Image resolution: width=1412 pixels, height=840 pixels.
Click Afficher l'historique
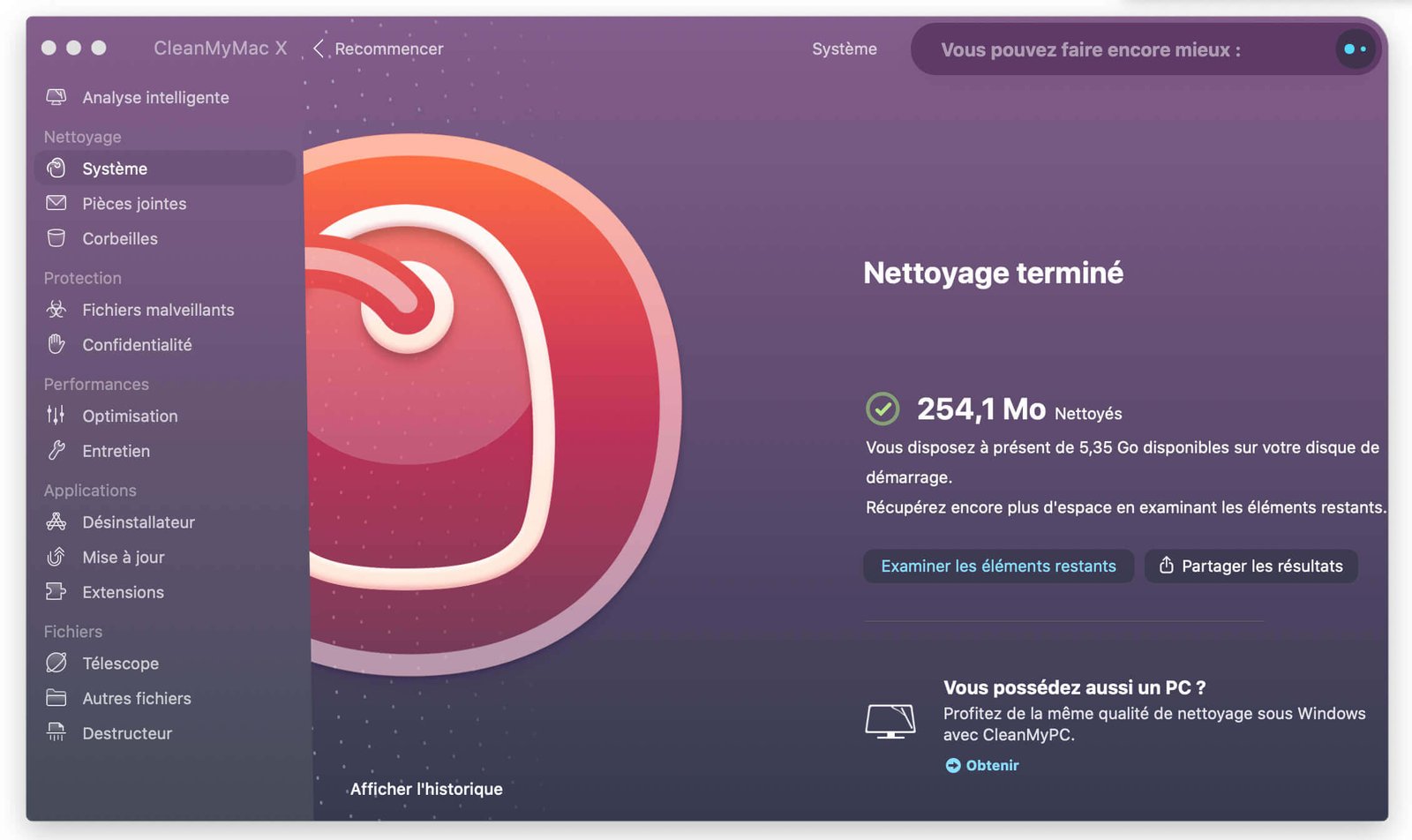[x=426, y=789]
